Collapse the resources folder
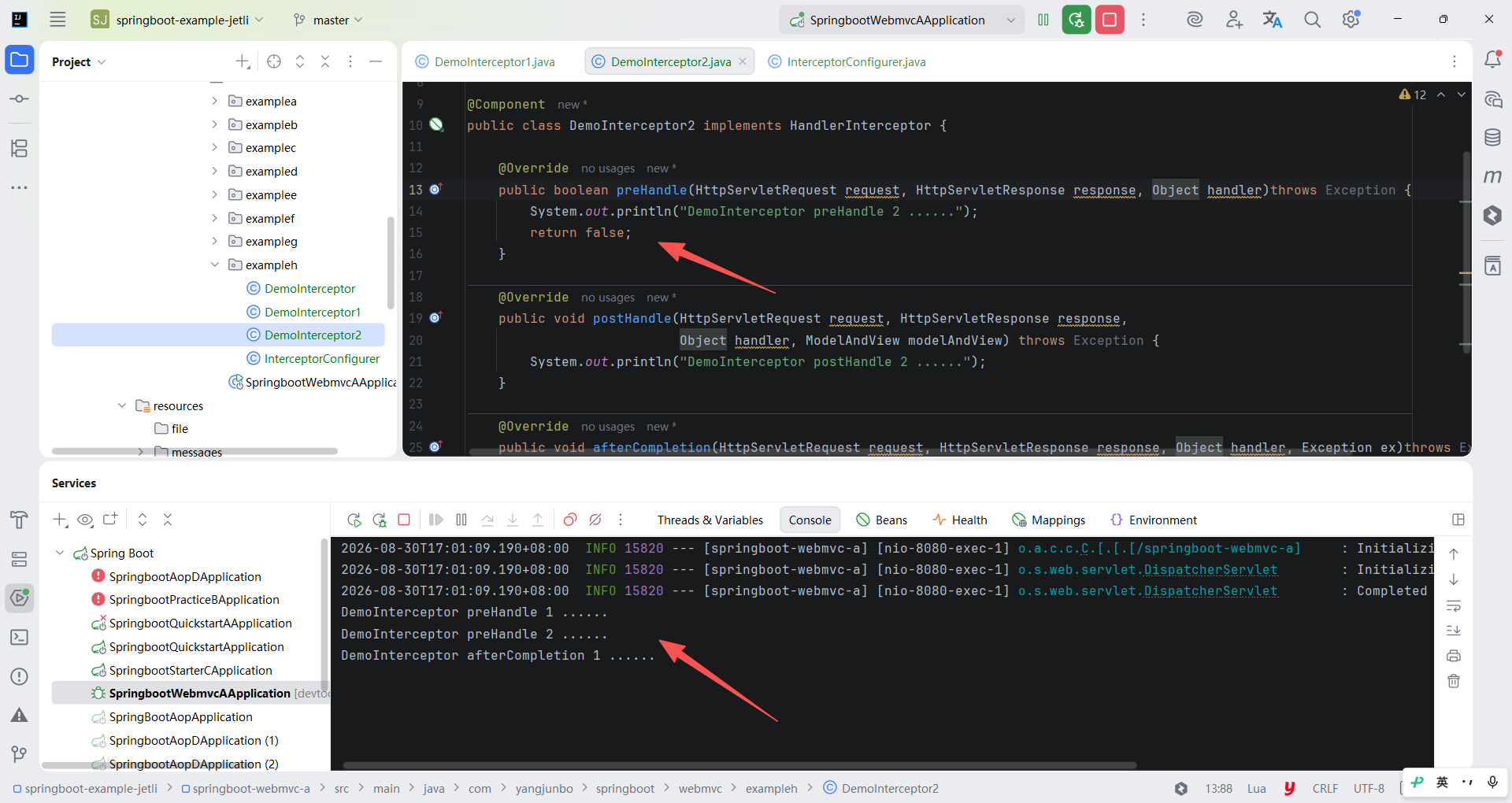 [121, 405]
